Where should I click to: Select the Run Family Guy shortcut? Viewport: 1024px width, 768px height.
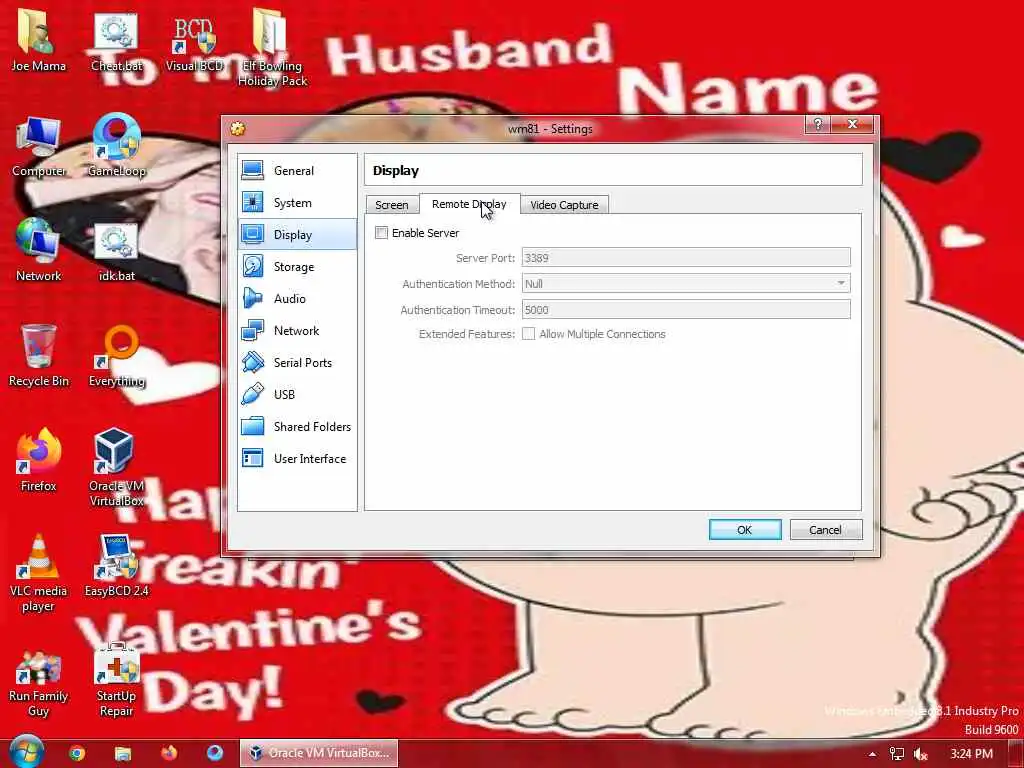38,684
